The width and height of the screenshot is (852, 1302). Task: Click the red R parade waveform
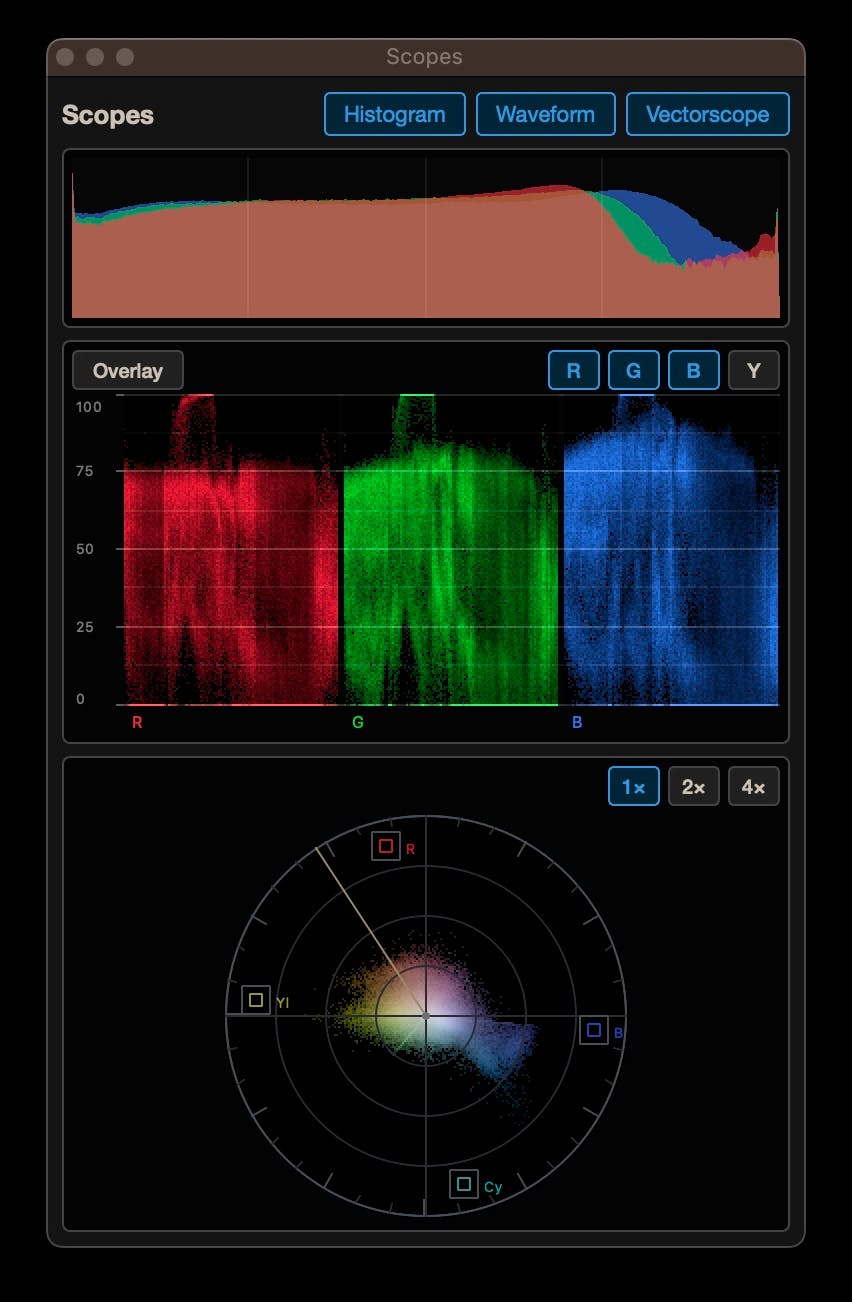pyautogui.click(x=232, y=549)
